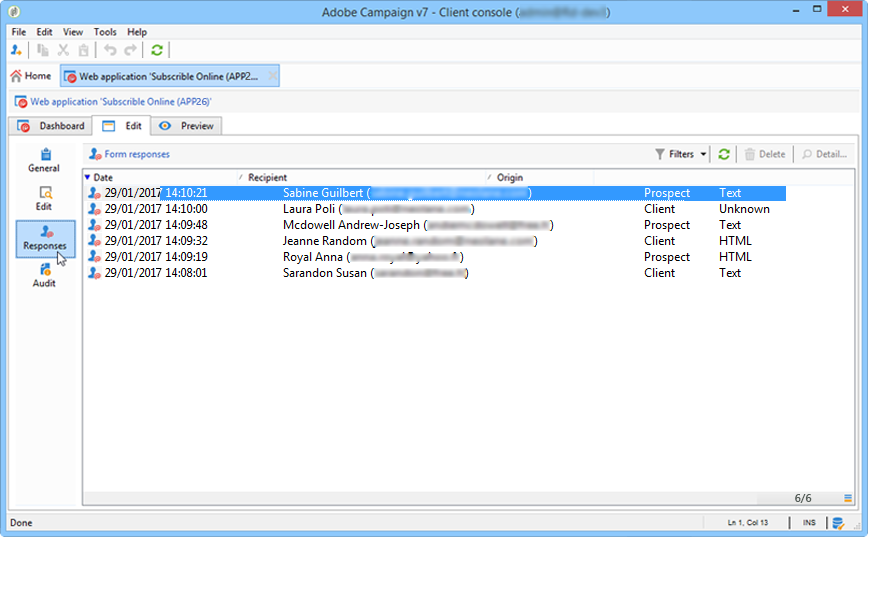
Task: Go to the Home tab
Action: 31,76
